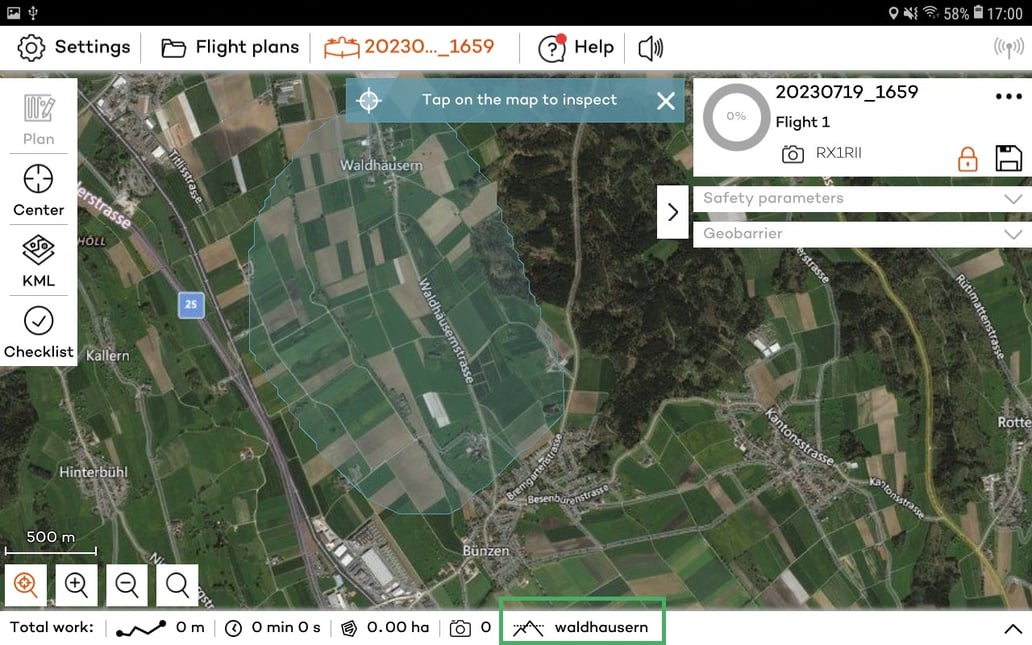Select the Plan tool in the sidebar
The width and height of the screenshot is (1032, 645).
tap(38, 118)
